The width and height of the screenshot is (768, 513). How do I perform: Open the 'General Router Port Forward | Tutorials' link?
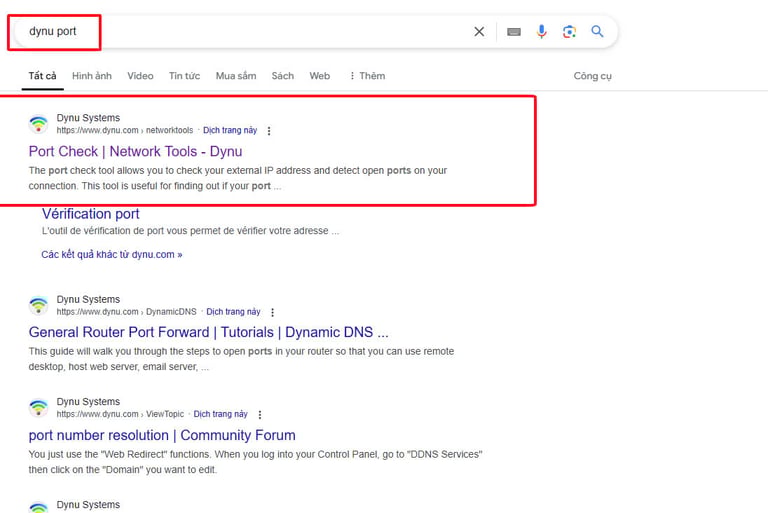tap(208, 332)
